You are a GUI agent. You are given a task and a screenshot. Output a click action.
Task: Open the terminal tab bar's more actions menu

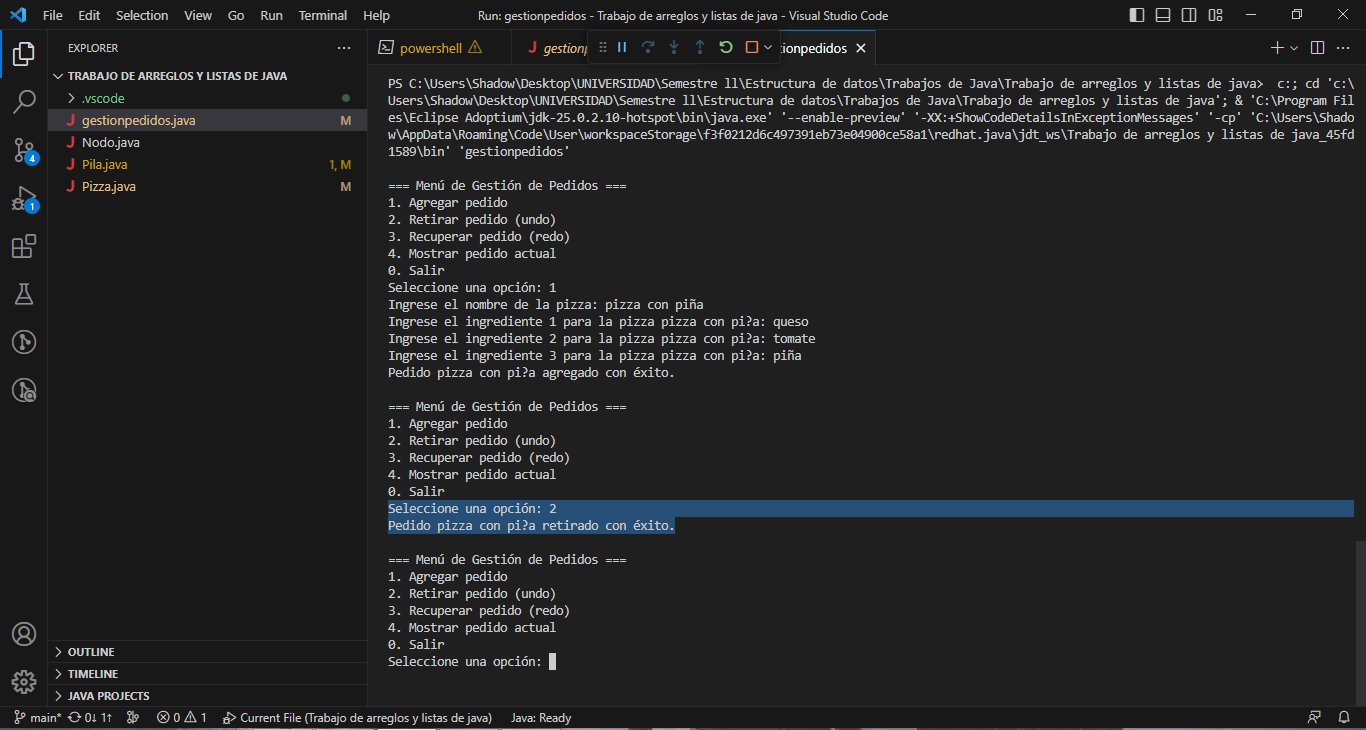[x=1344, y=48]
